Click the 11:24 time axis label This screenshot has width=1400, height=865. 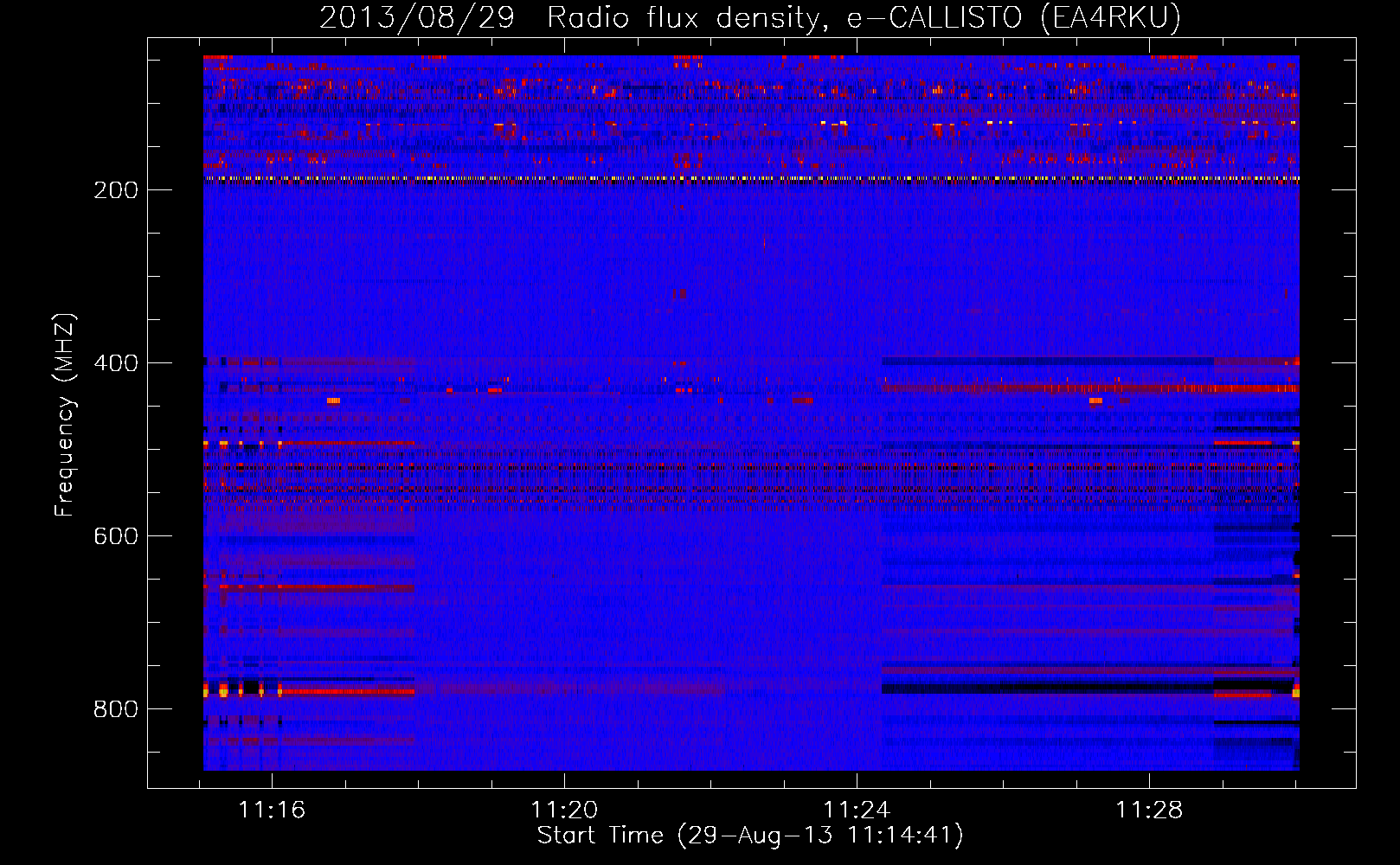pos(857,811)
